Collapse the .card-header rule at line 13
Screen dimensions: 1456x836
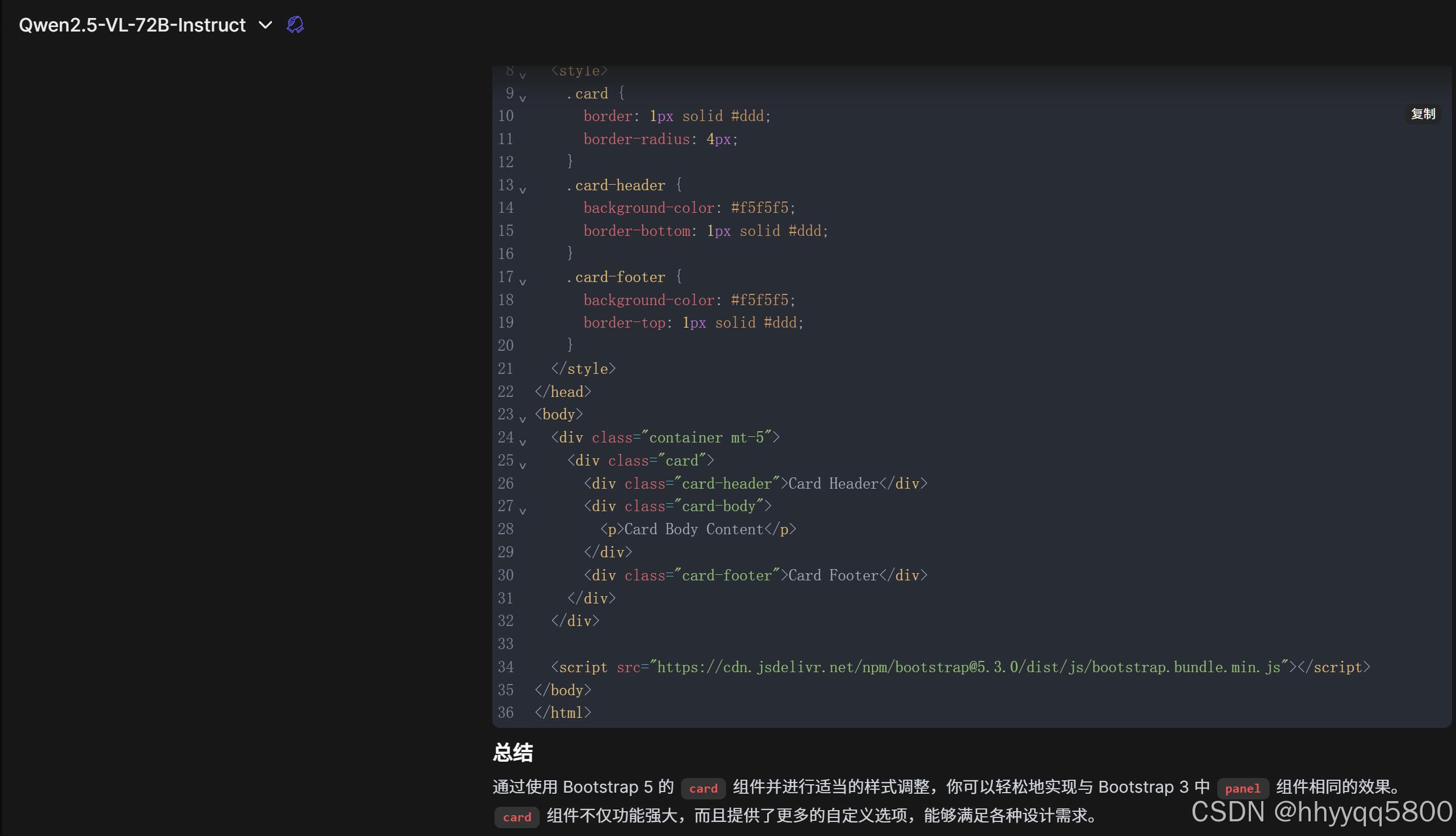(x=523, y=190)
